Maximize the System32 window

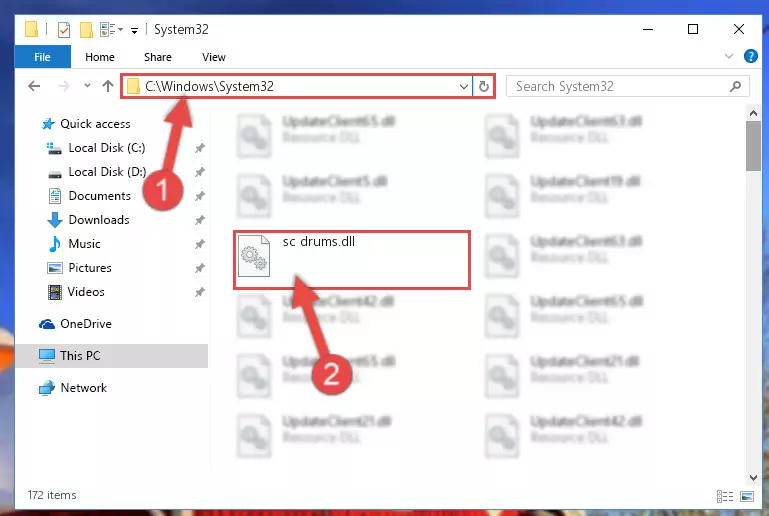(x=693, y=29)
